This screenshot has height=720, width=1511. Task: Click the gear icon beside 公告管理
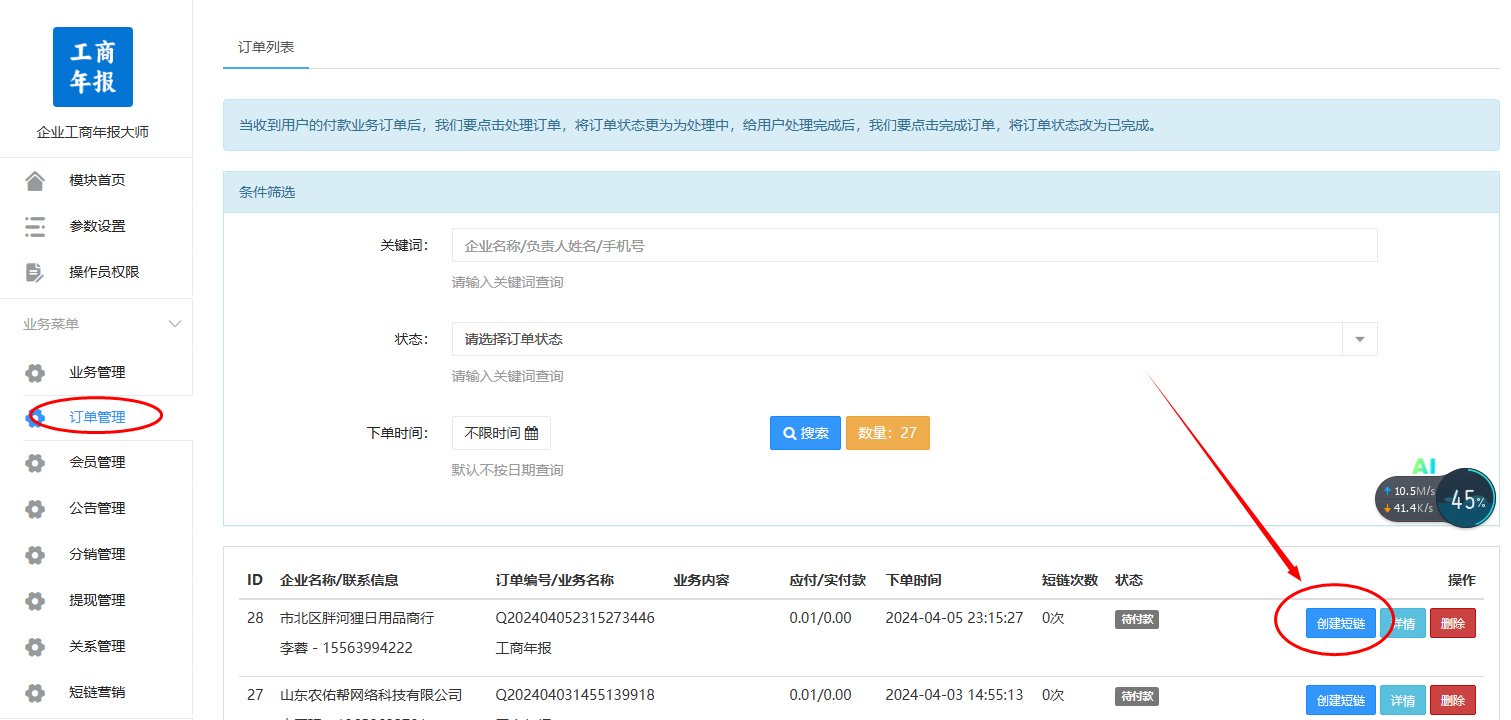pyautogui.click(x=35, y=509)
